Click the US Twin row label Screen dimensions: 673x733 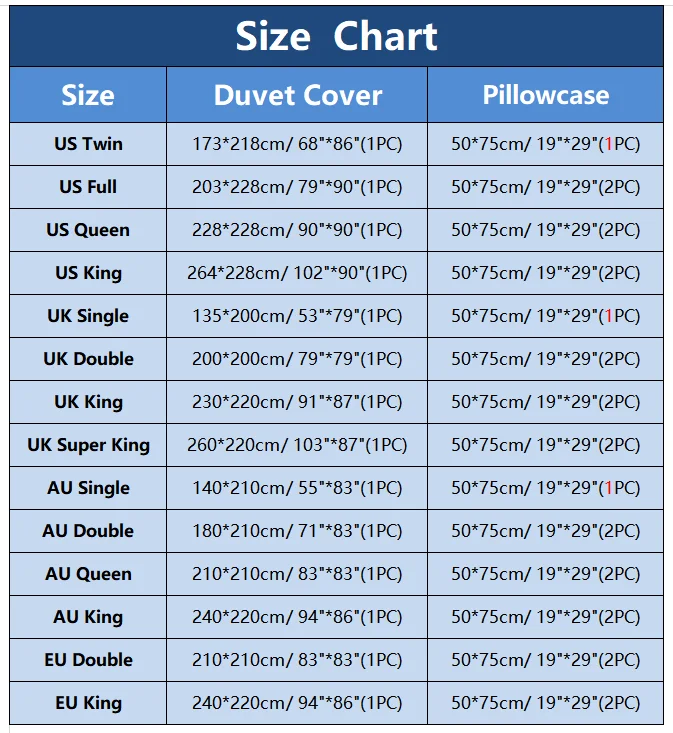coord(88,144)
